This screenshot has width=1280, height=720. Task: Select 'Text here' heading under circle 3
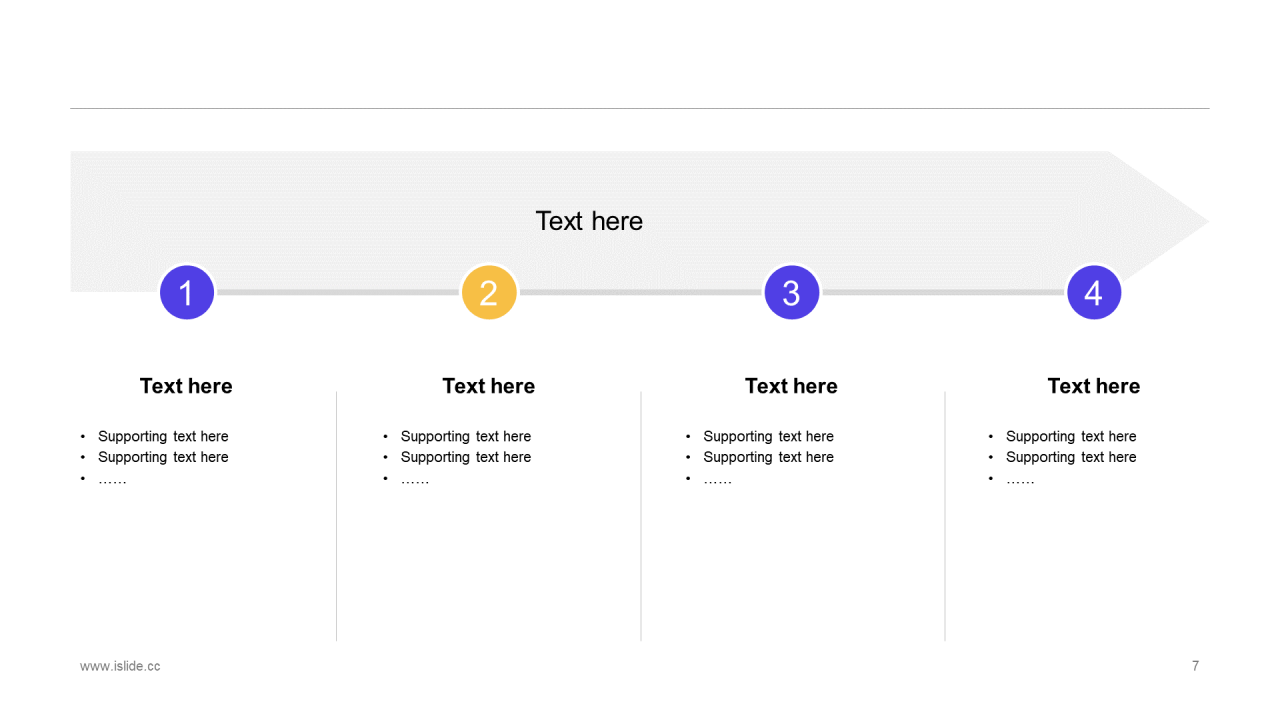point(791,386)
